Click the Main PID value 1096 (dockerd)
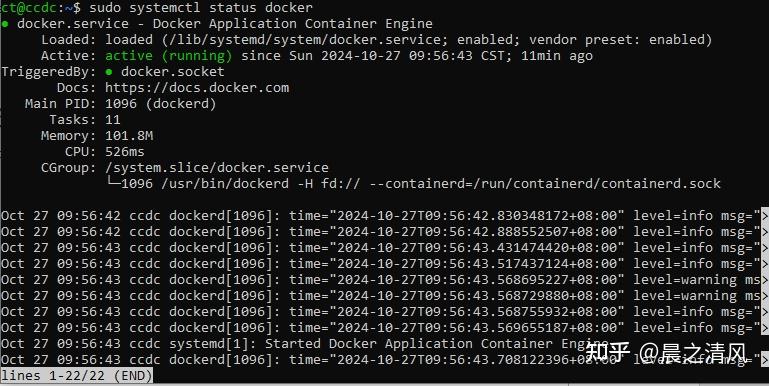 click(x=160, y=104)
